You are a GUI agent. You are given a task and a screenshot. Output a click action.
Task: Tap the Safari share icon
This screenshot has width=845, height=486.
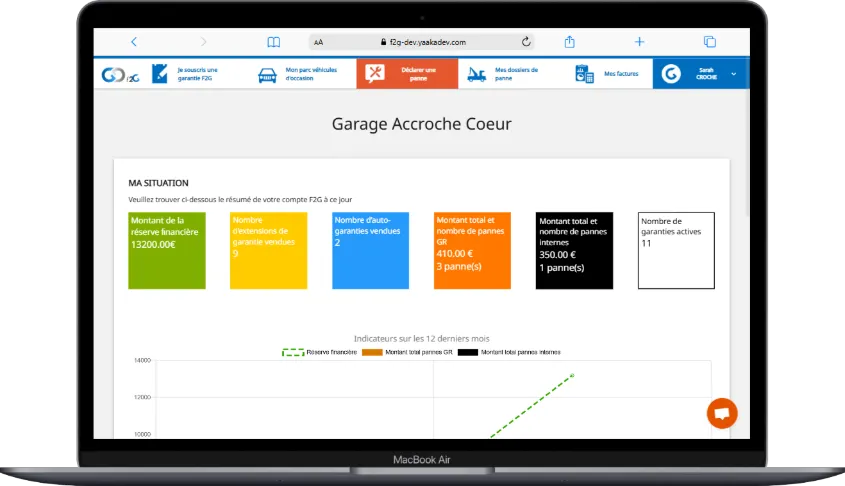(570, 42)
